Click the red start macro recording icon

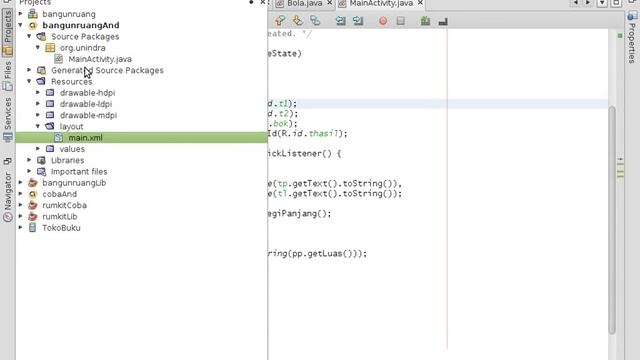383,21
